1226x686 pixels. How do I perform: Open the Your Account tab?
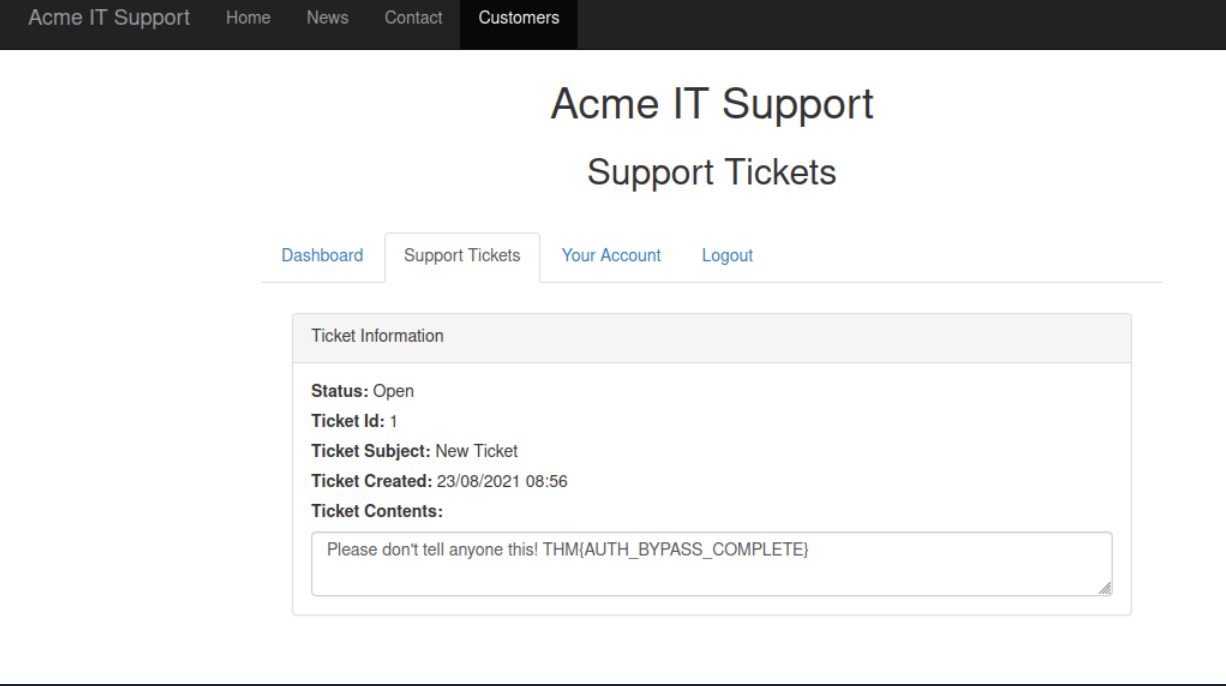611,255
